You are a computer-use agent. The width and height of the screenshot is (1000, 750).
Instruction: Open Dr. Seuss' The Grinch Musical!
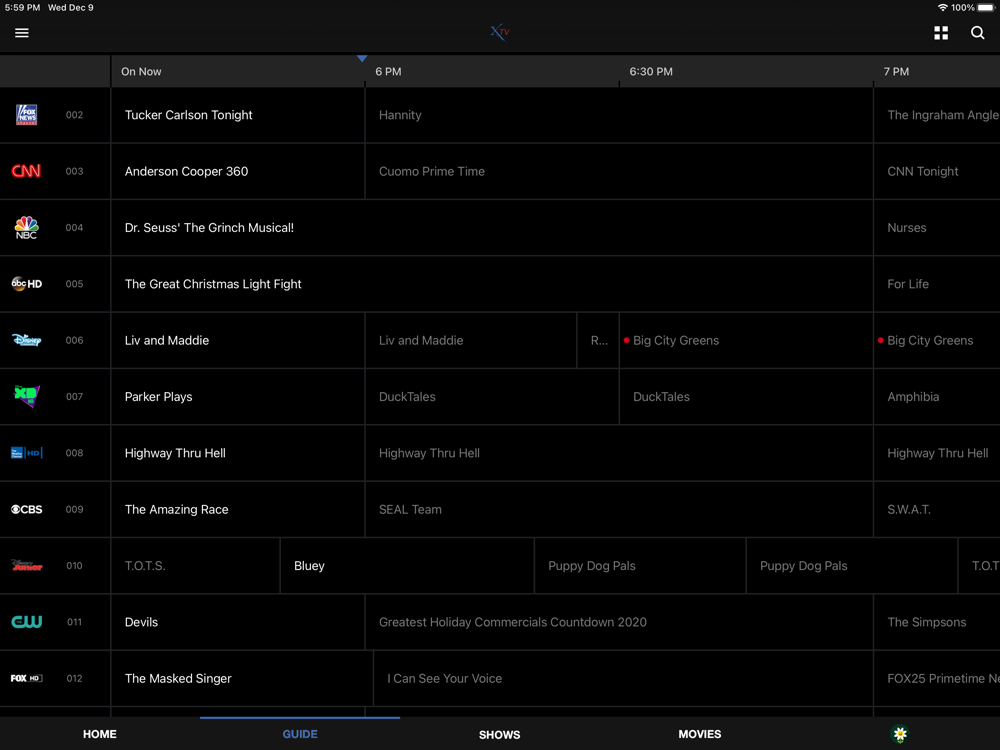492,228
